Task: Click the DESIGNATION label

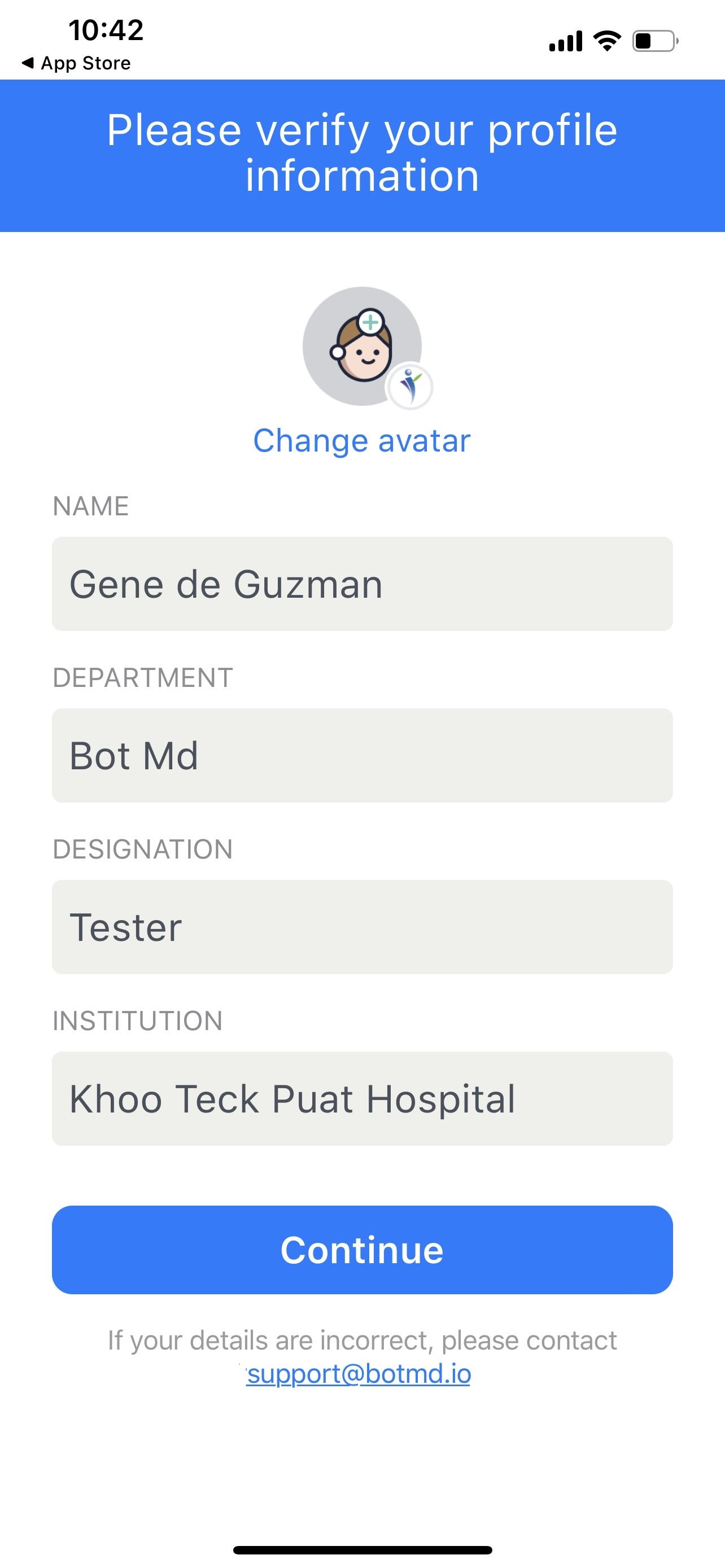Action: (143, 849)
